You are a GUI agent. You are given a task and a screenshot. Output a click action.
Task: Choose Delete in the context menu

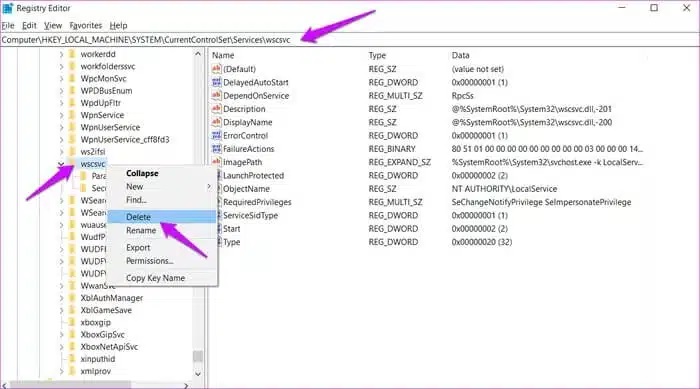pyautogui.click(x=161, y=217)
